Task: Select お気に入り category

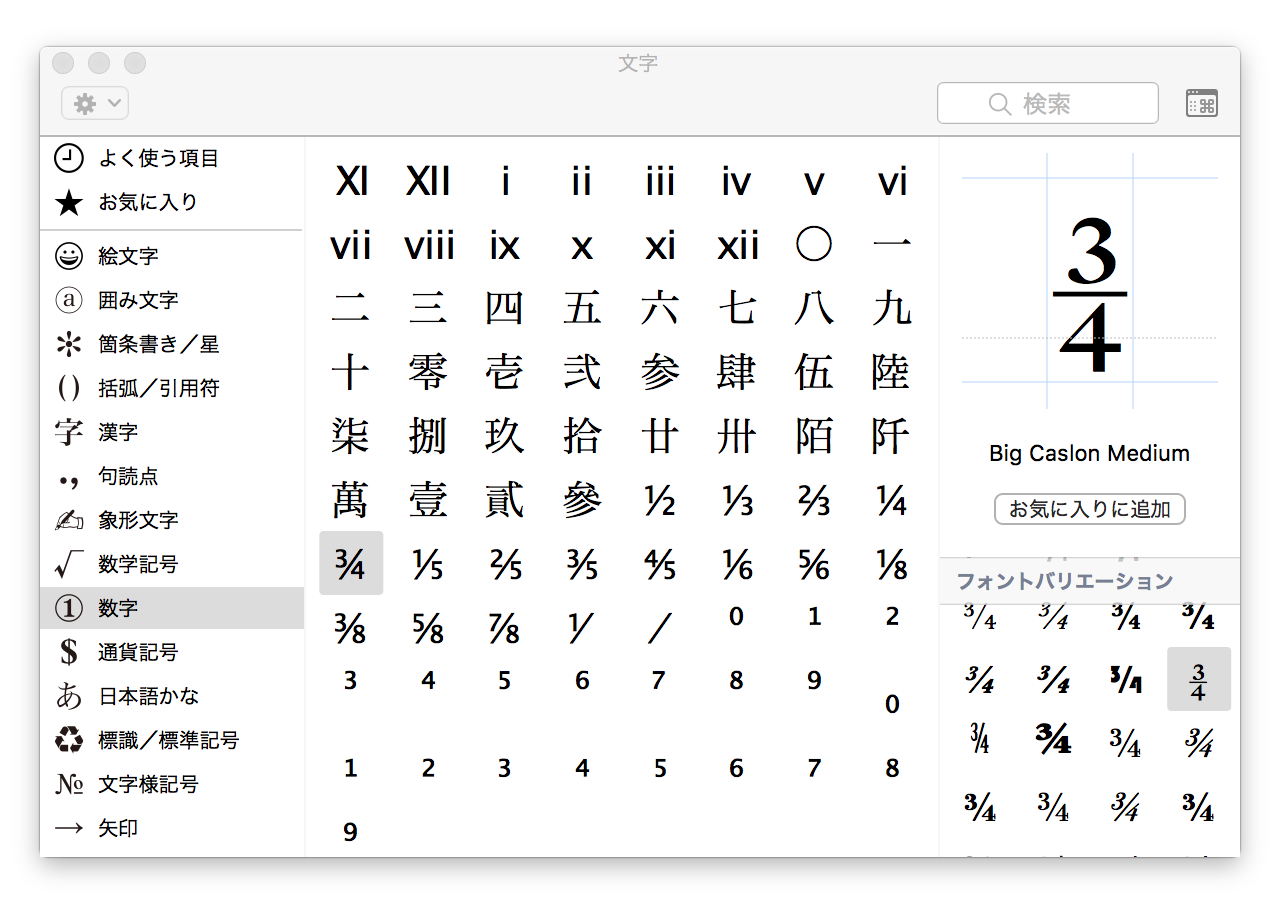Action: pyautogui.click(x=172, y=202)
